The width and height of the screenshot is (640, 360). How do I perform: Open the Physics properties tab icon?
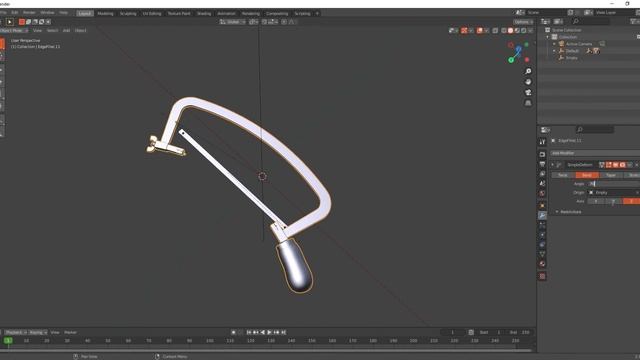[542, 235]
